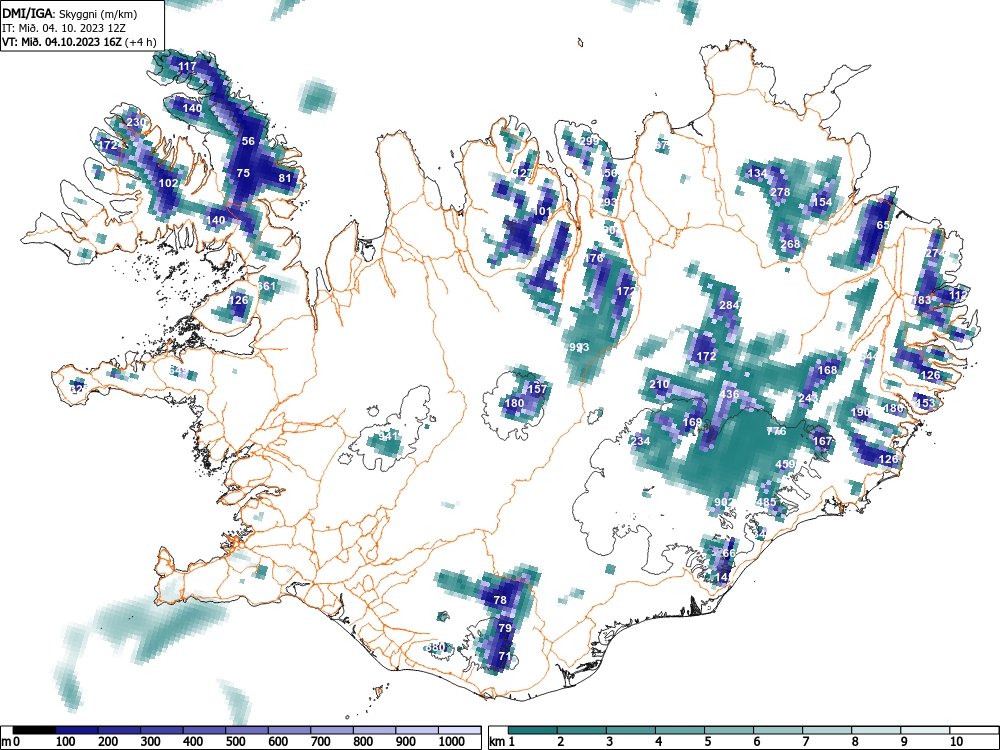Click the visibility value 56
The height and width of the screenshot is (750, 1000).
click(249, 141)
